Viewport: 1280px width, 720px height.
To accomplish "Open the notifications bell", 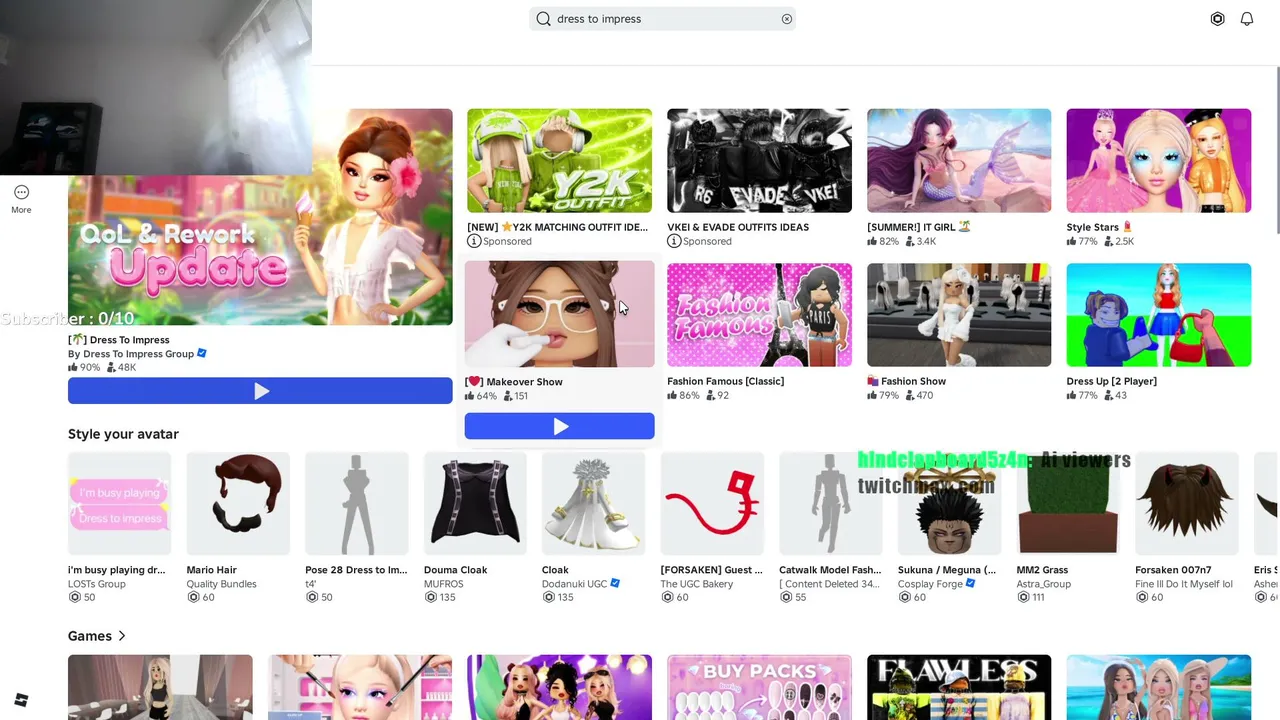I will (x=1247, y=19).
